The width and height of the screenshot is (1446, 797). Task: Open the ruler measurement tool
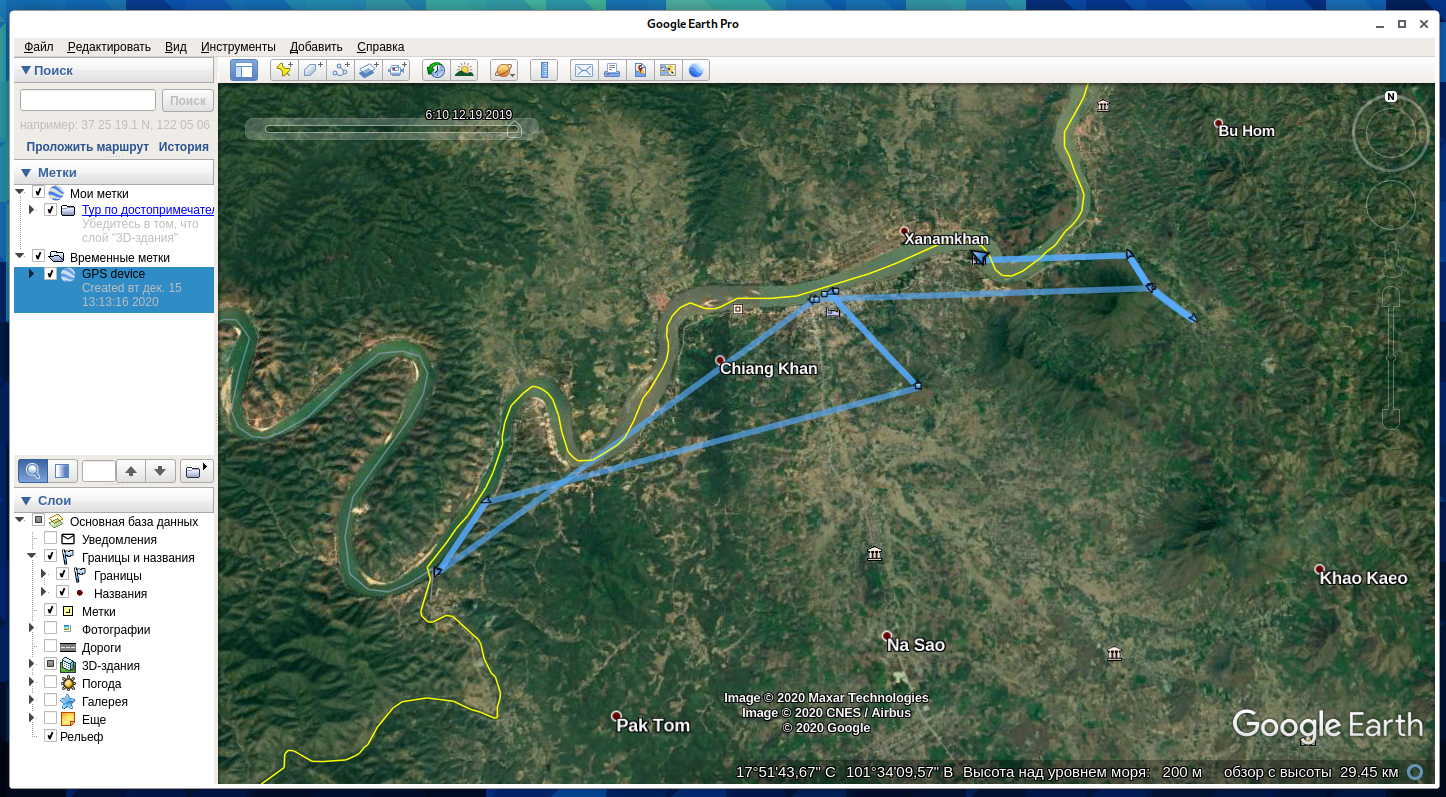click(x=544, y=70)
